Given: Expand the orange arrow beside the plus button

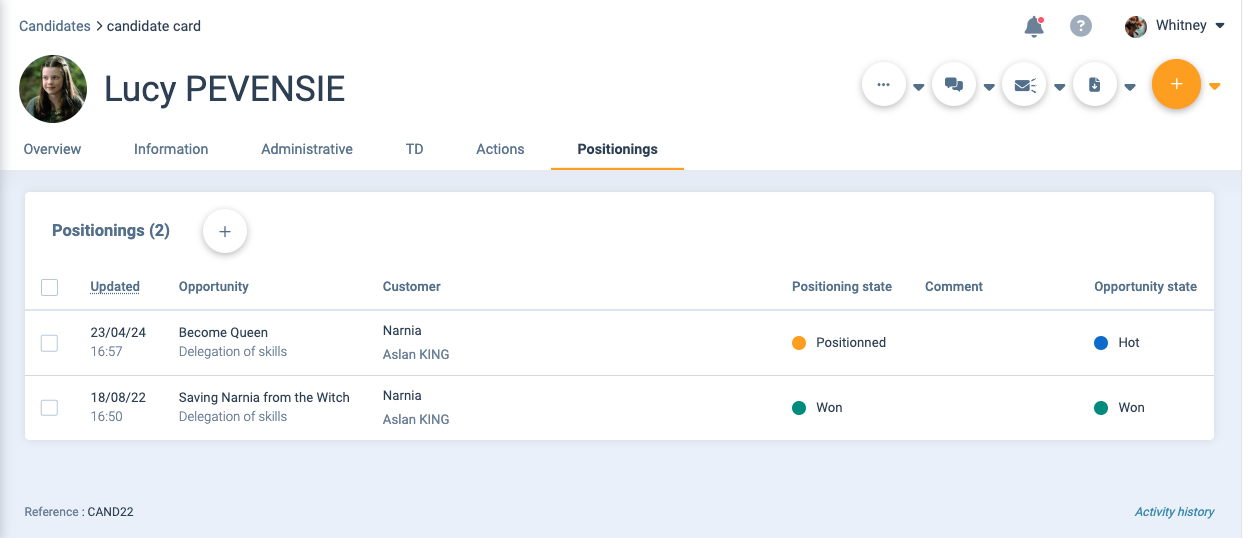Looking at the screenshot, I should point(1214,87).
